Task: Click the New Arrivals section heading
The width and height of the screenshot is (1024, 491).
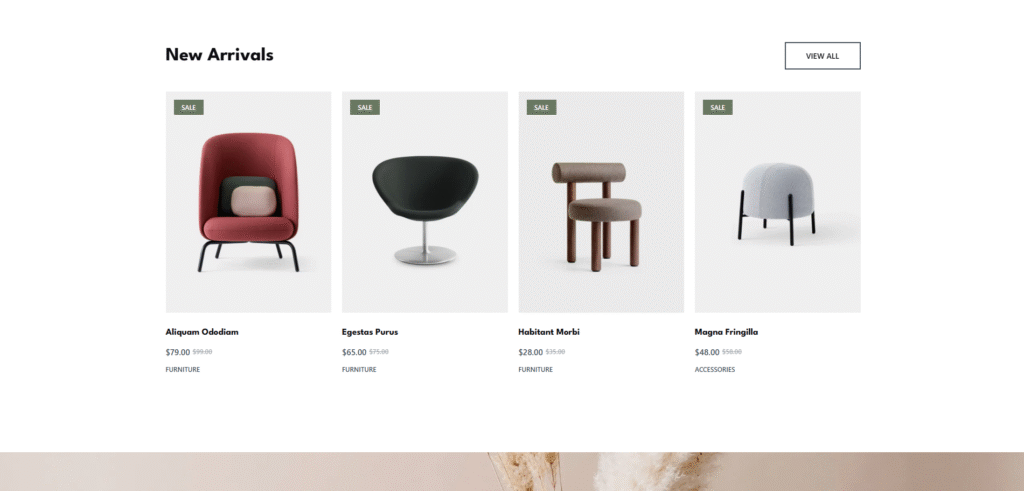Action: (219, 55)
